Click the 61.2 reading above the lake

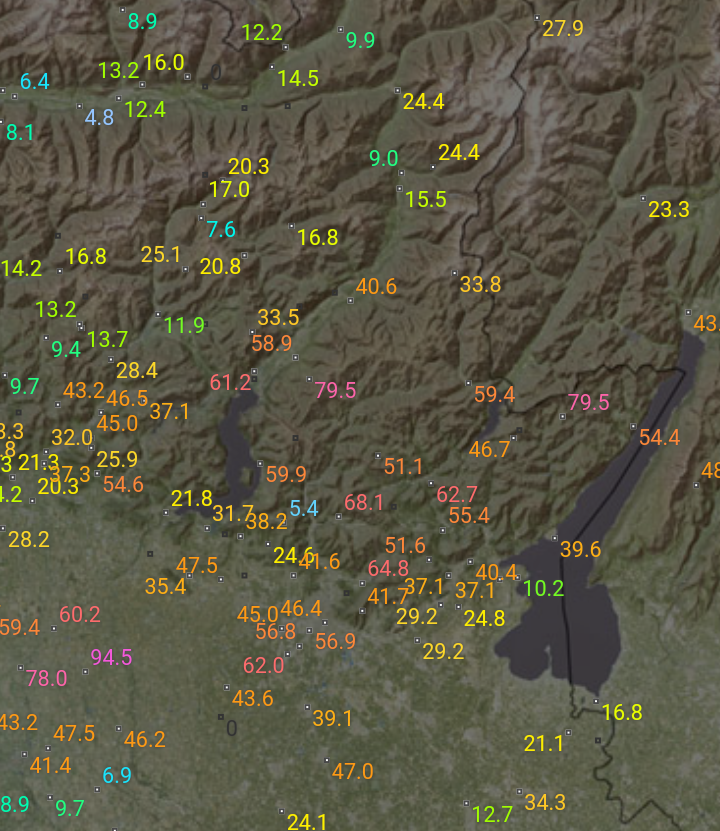point(231,382)
